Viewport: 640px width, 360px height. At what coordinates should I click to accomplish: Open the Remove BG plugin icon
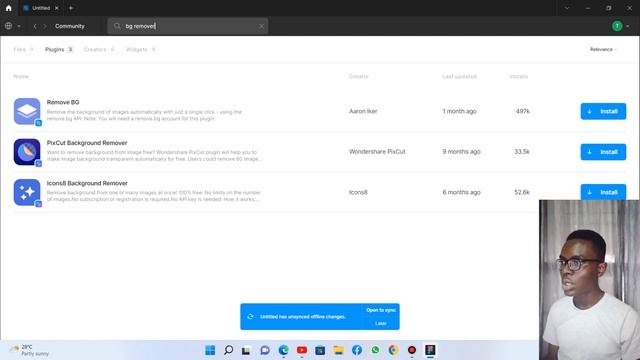point(27,111)
